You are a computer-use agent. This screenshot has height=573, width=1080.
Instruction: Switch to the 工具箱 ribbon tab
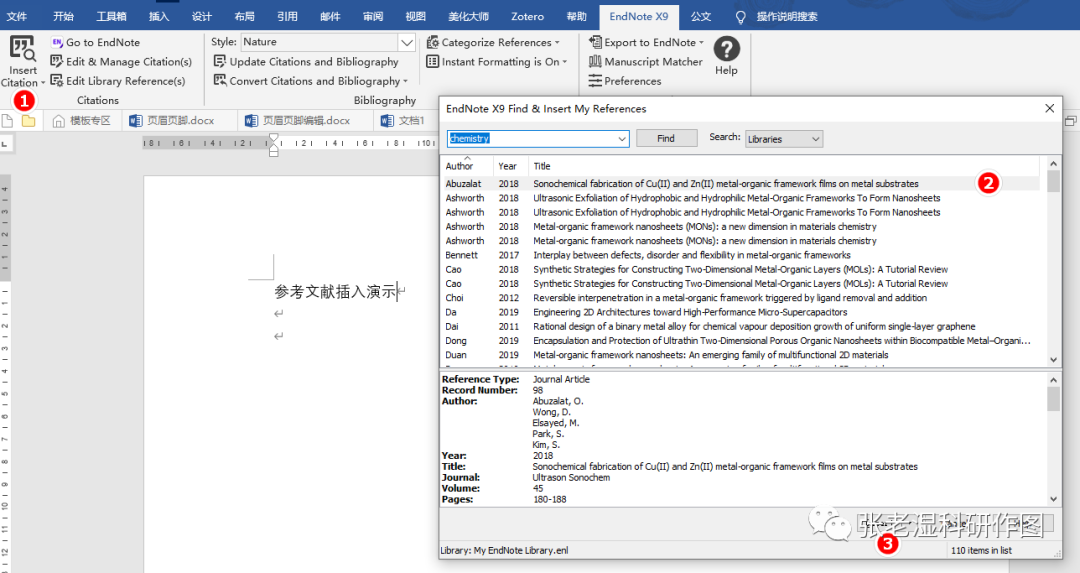point(111,17)
